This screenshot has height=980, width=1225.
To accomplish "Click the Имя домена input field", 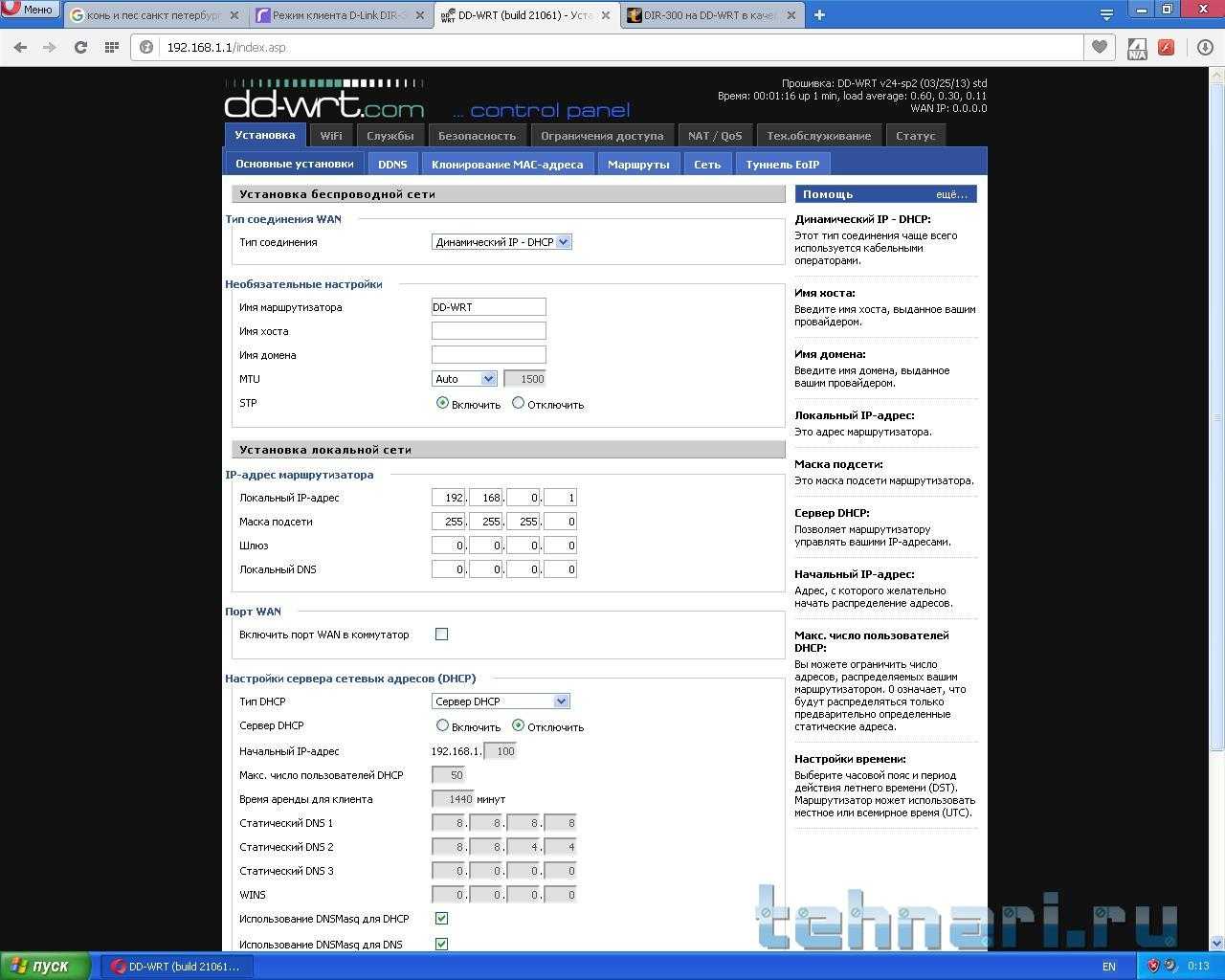I will click(x=489, y=355).
